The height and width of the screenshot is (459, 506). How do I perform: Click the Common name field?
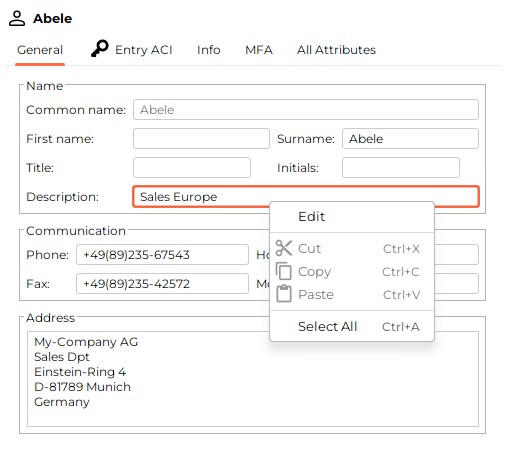pos(306,110)
